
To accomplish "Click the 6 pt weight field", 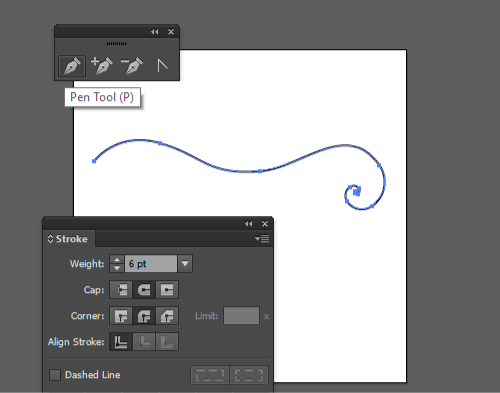I will point(151,264).
